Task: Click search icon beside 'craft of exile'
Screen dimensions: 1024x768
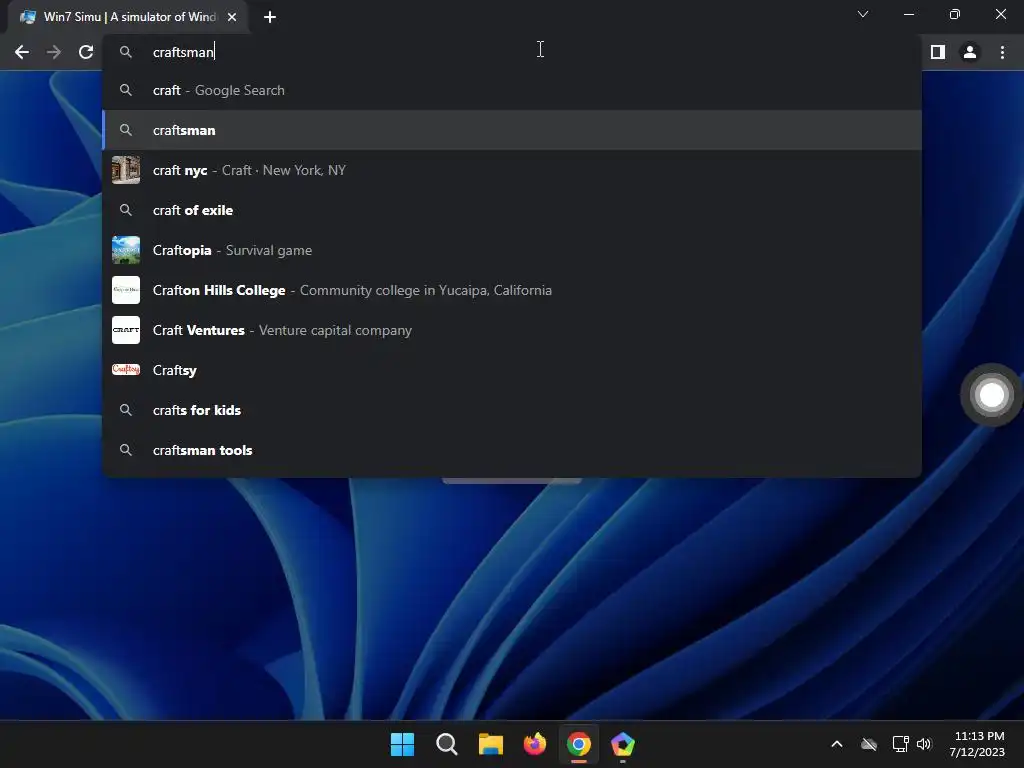Action: [126, 210]
